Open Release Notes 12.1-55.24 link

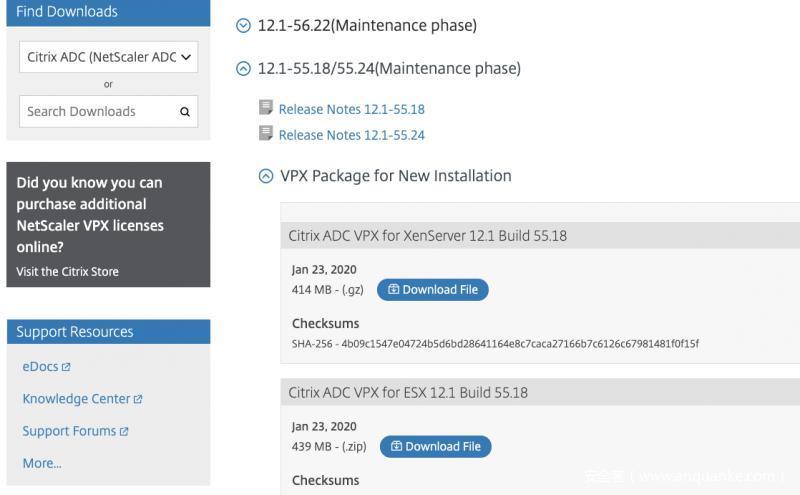(351, 135)
